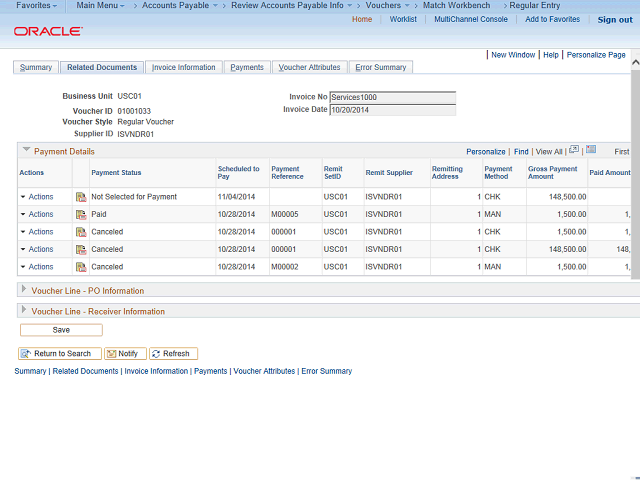Image resolution: width=640 pixels, height=480 pixels.
Task: Switch to the Invoice Information tab
Action: click(x=183, y=67)
